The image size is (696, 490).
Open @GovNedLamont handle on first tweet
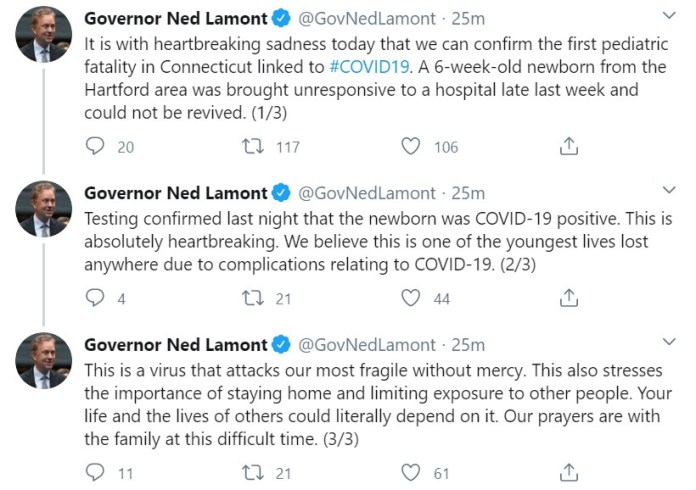tap(367, 18)
